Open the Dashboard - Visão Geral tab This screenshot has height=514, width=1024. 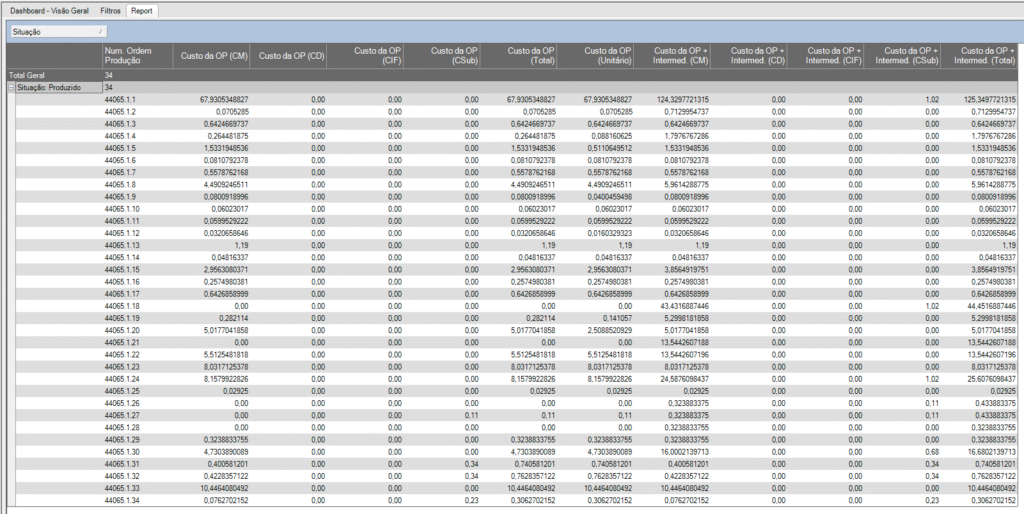coord(48,8)
